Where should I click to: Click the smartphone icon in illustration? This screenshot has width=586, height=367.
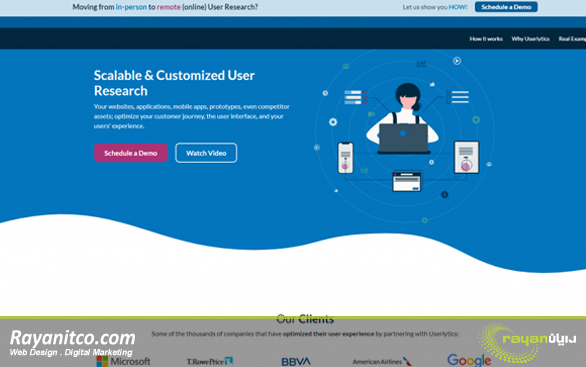click(x=345, y=158)
